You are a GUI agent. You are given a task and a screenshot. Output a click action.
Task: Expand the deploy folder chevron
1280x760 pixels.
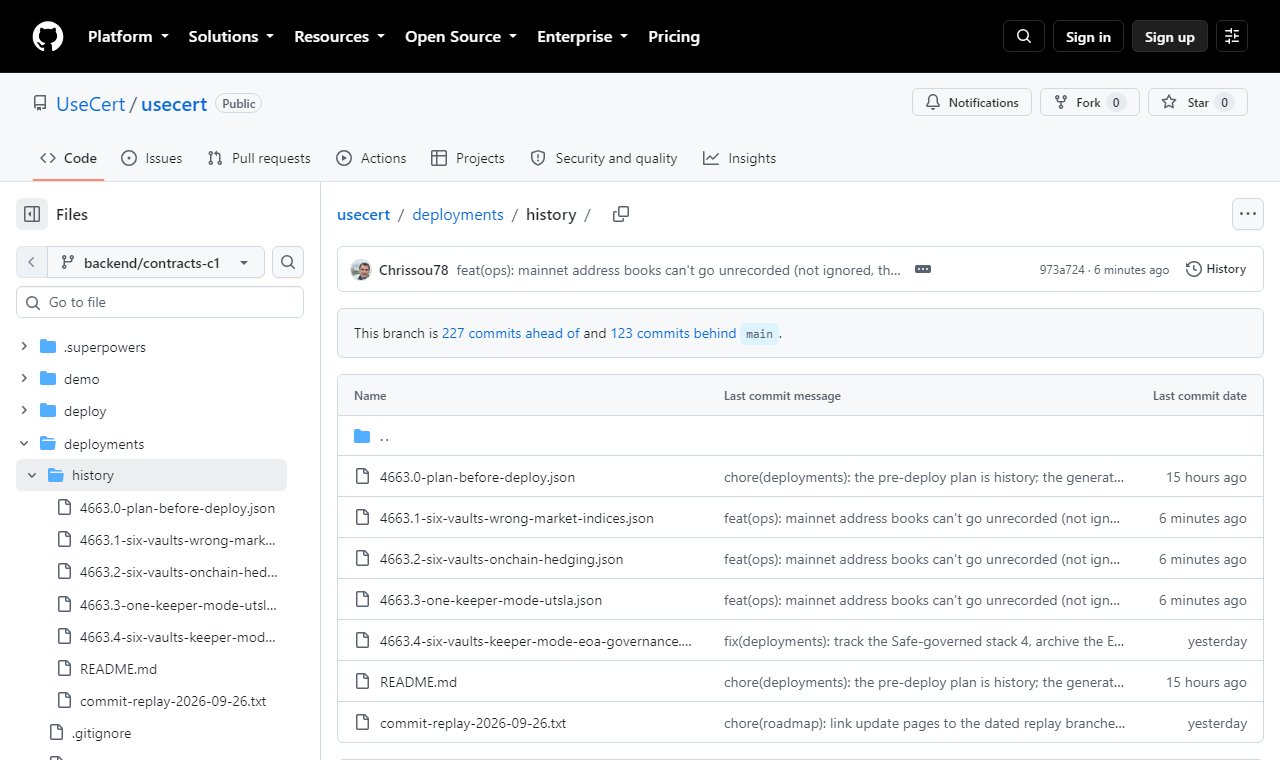click(24, 411)
